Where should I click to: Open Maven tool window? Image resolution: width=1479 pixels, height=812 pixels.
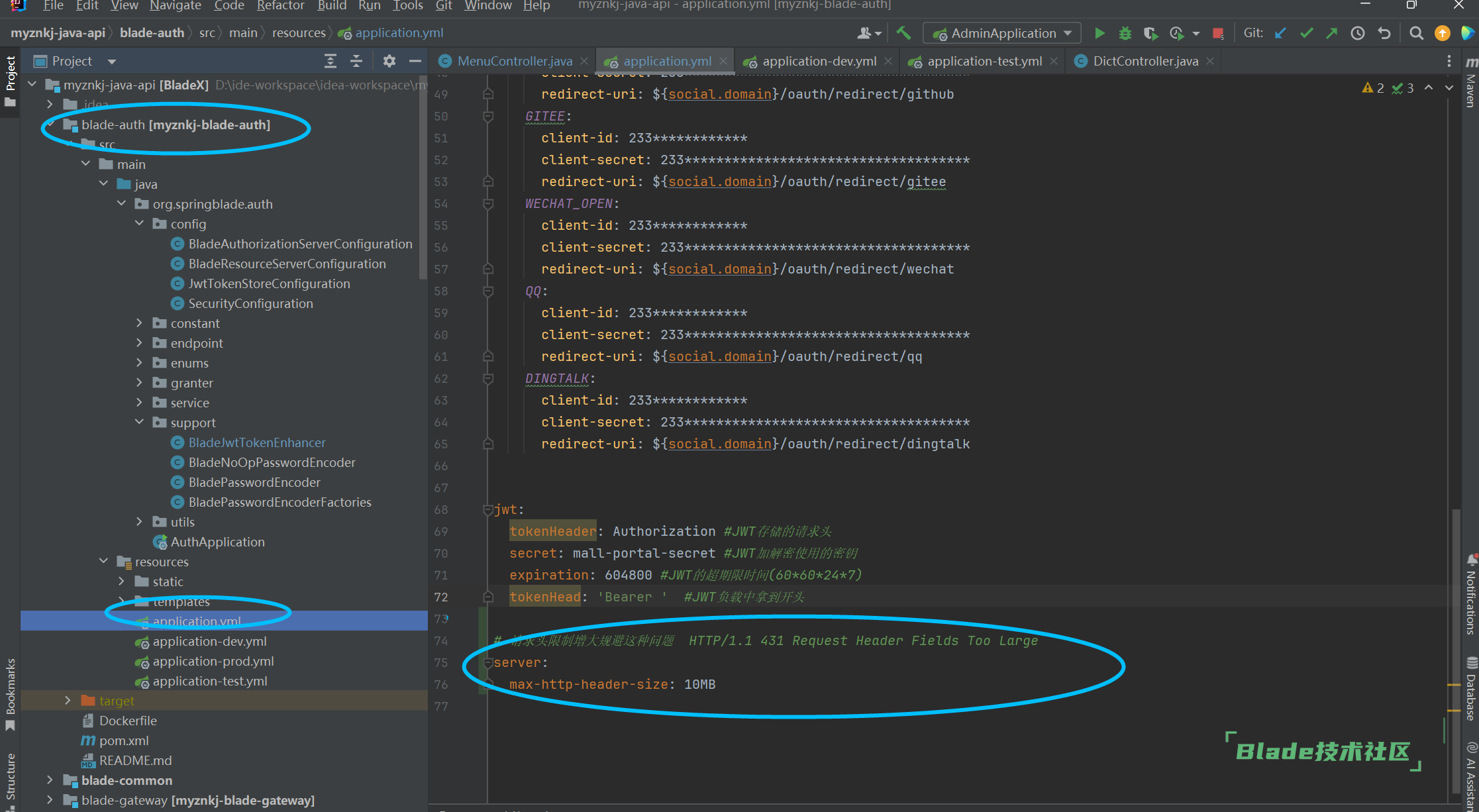click(1471, 83)
